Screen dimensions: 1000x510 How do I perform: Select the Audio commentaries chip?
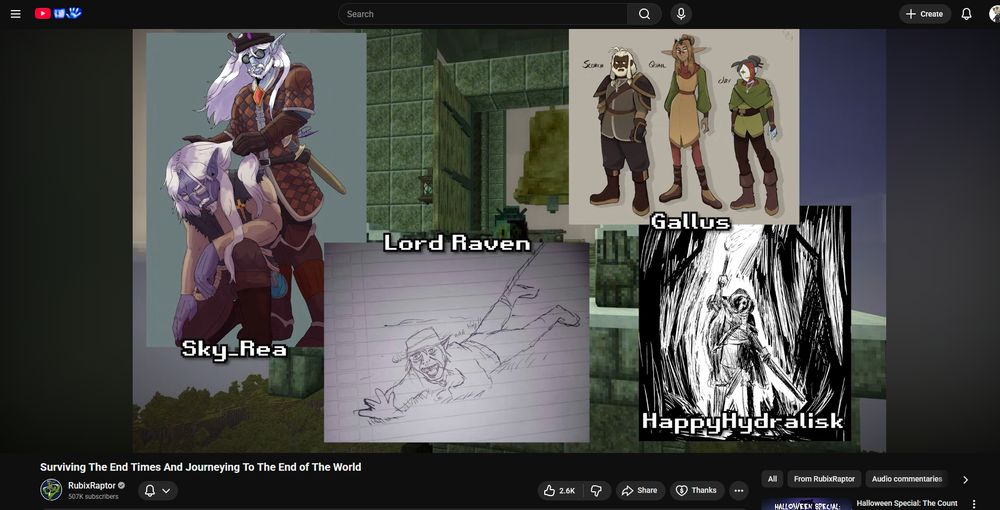906,479
